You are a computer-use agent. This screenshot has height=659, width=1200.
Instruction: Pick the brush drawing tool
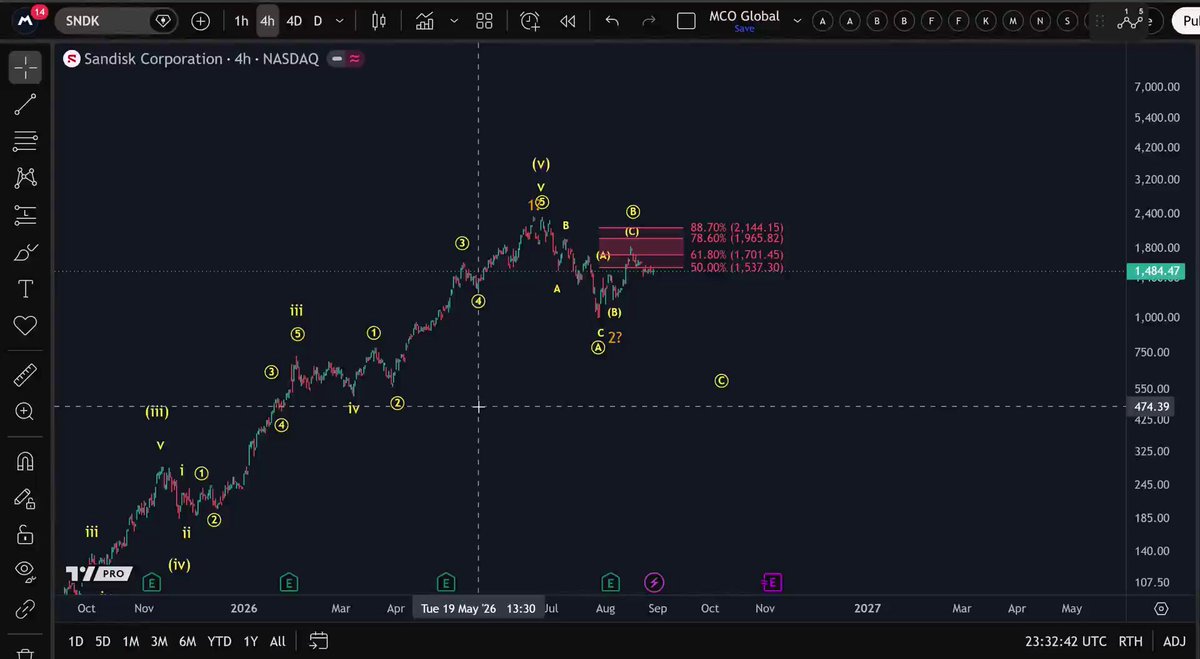(25, 252)
